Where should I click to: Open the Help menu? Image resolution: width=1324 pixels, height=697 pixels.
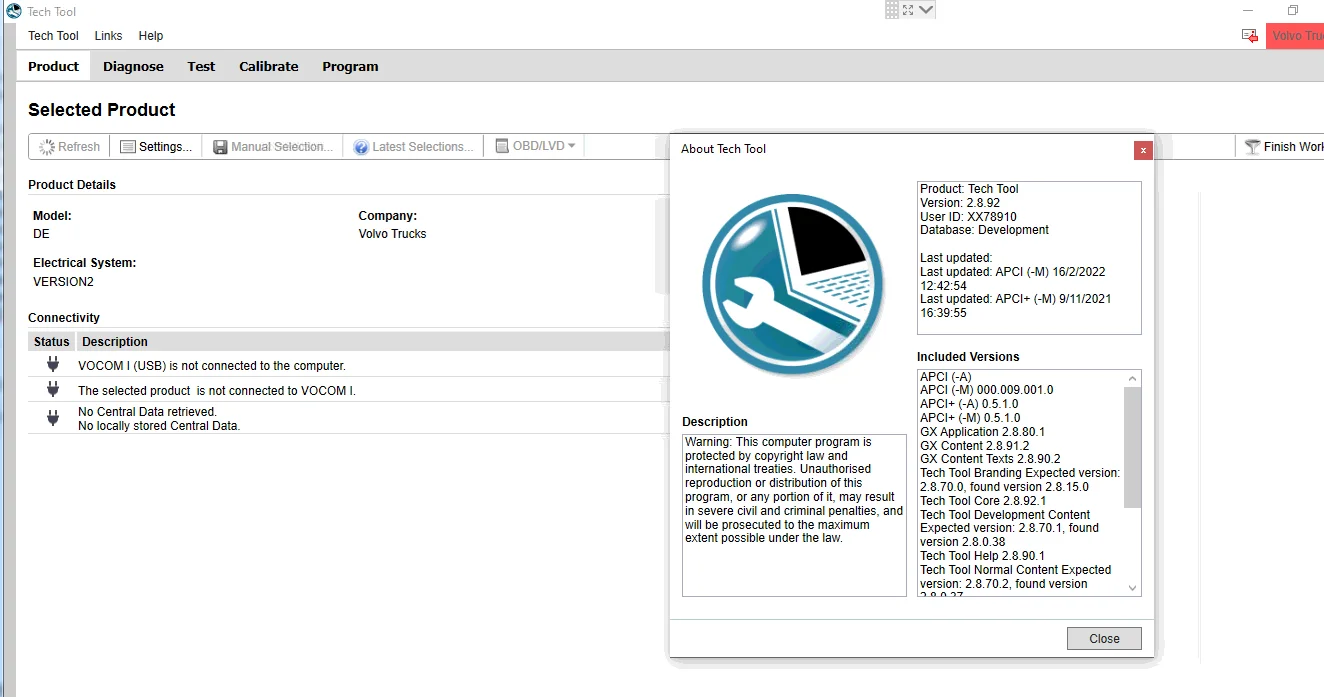151,36
